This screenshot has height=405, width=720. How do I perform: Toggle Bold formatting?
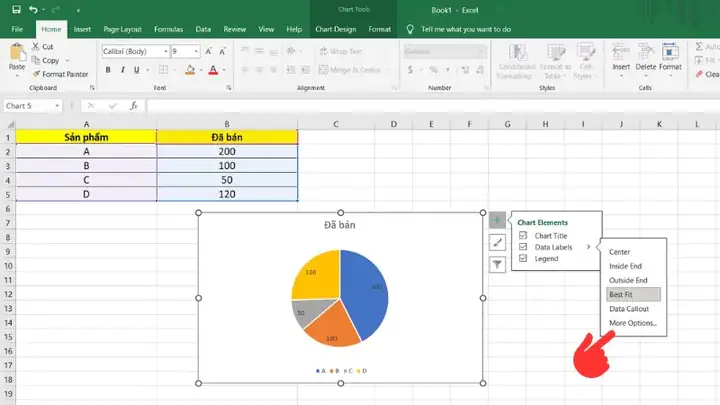pyautogui.click(x=108, y=70)
